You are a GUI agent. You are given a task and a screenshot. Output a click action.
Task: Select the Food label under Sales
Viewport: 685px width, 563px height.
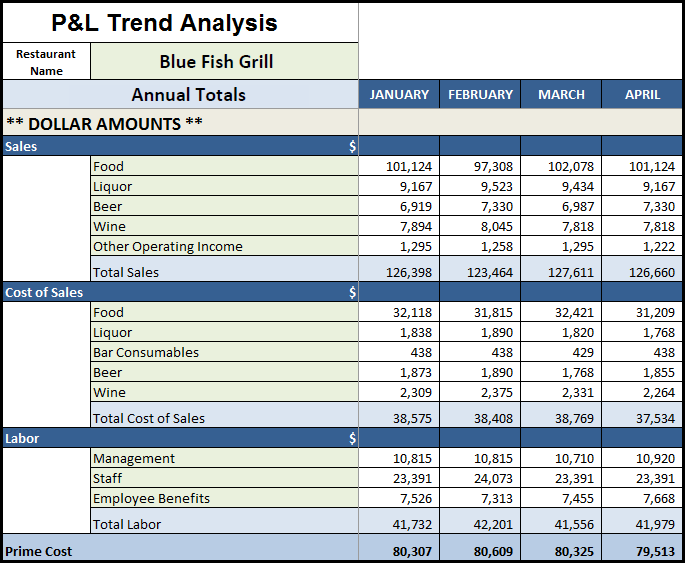(x=225, y=166)
